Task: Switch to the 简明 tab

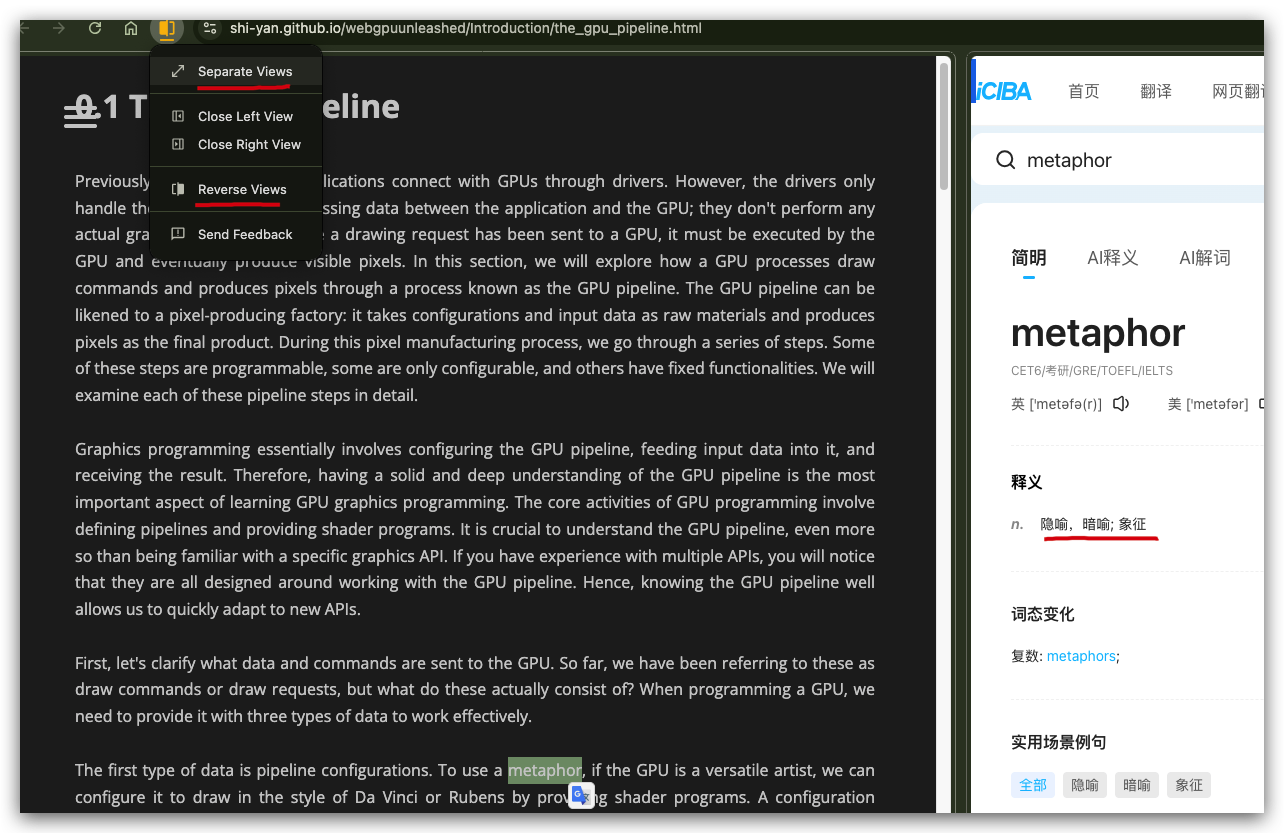Action: 1029,258
